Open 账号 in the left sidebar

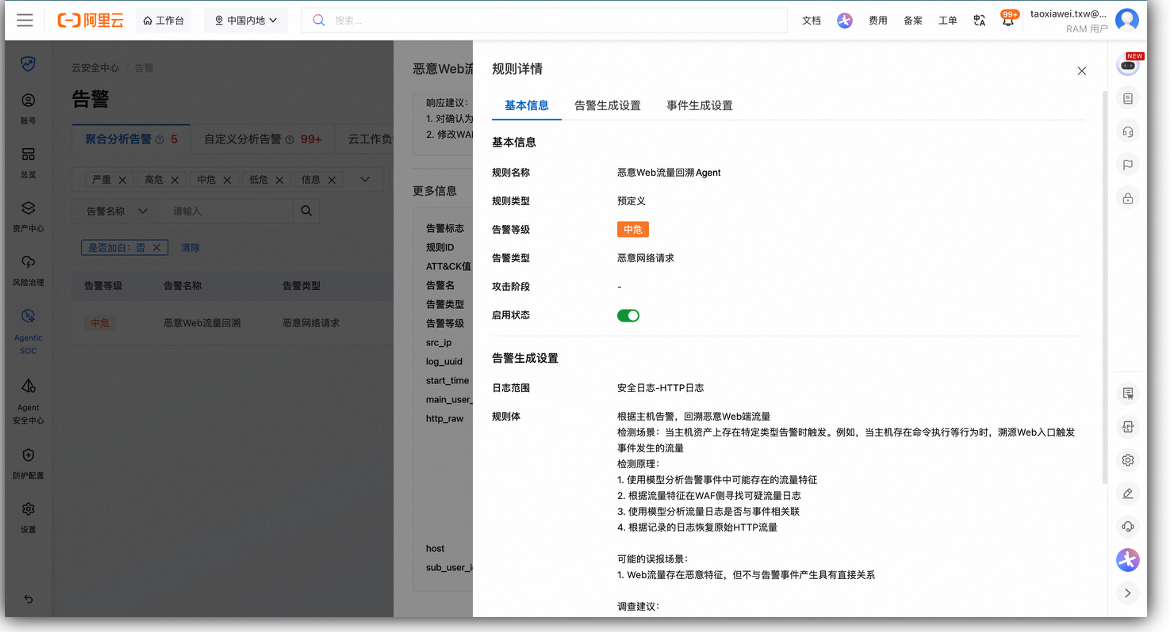coord(28,108)
